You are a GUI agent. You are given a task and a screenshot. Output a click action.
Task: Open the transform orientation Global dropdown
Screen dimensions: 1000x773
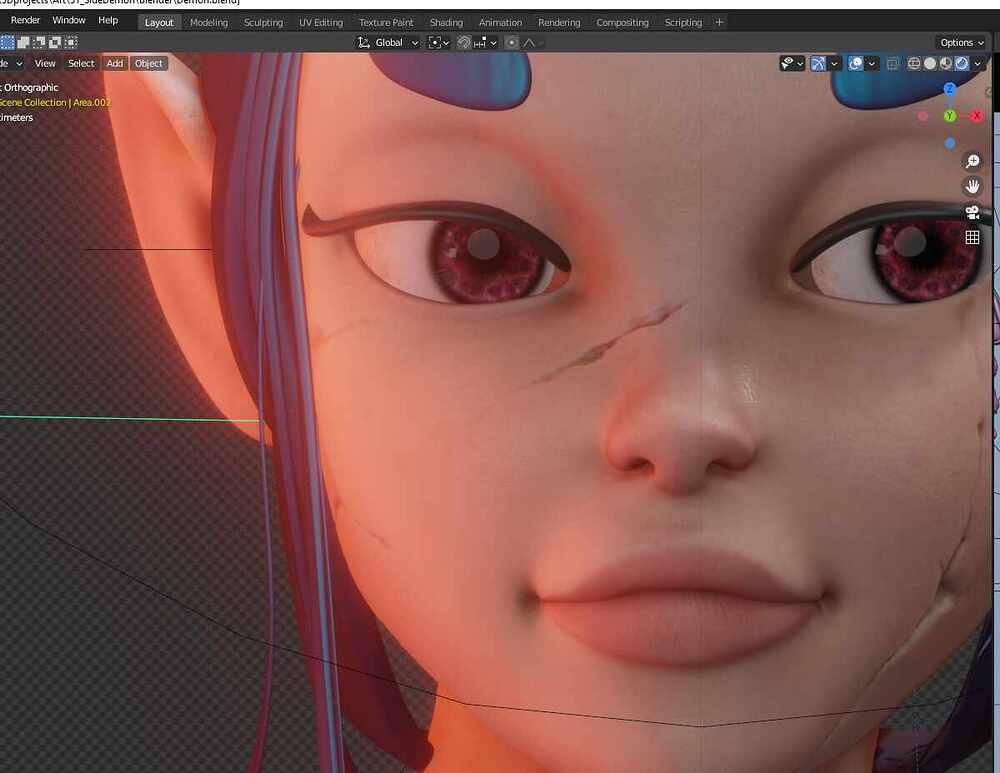388,42
